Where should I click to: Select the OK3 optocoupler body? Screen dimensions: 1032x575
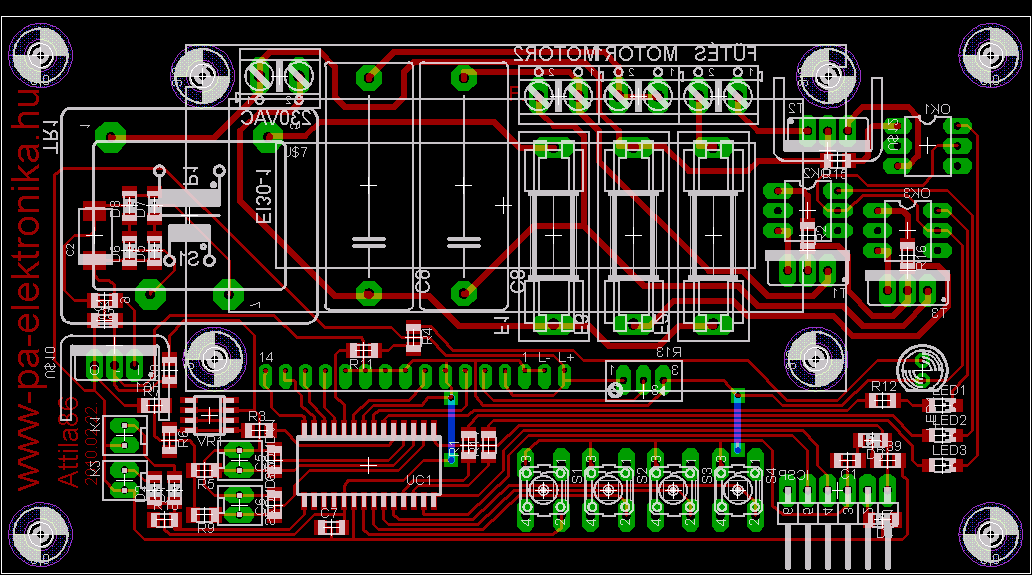click(x=907, y=230)
